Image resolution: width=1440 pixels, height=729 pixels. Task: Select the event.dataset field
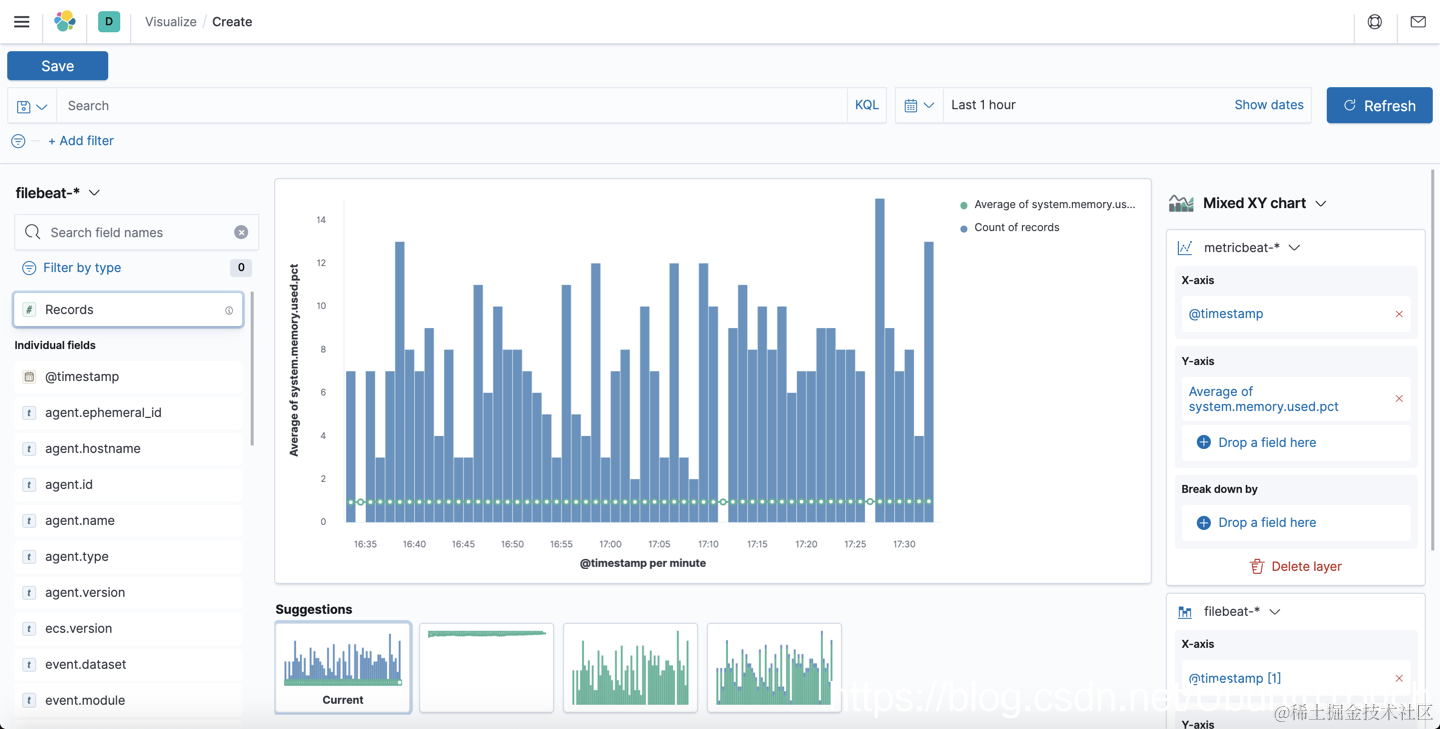128,665
